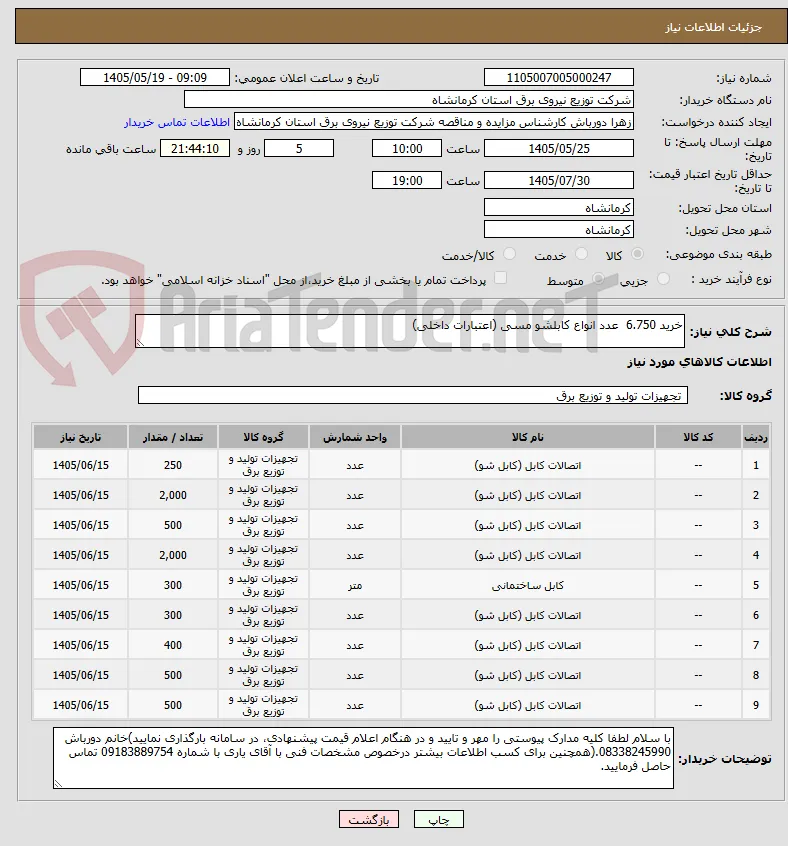Click the نام کالا column header
Viewport: 788px width, 846px height.
click(527, 437)
